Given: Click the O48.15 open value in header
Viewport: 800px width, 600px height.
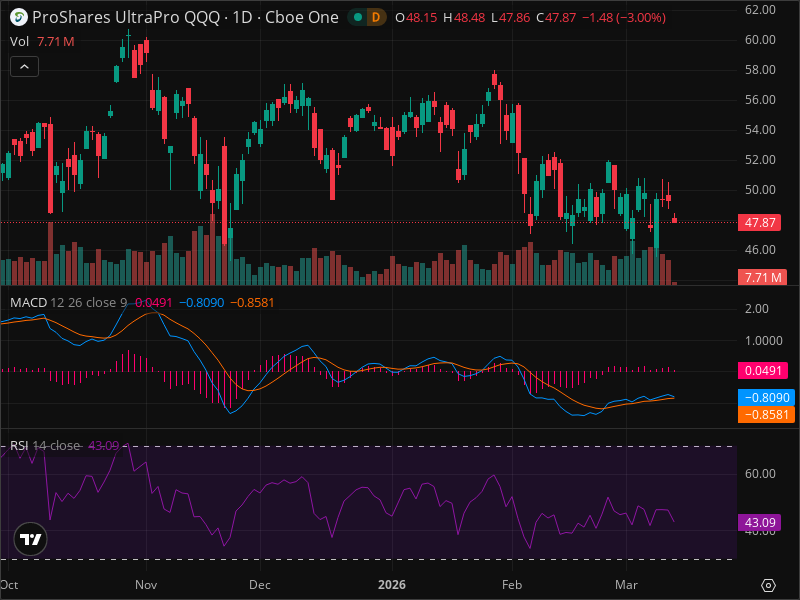Looking at the screenshot, I should 416,18.
